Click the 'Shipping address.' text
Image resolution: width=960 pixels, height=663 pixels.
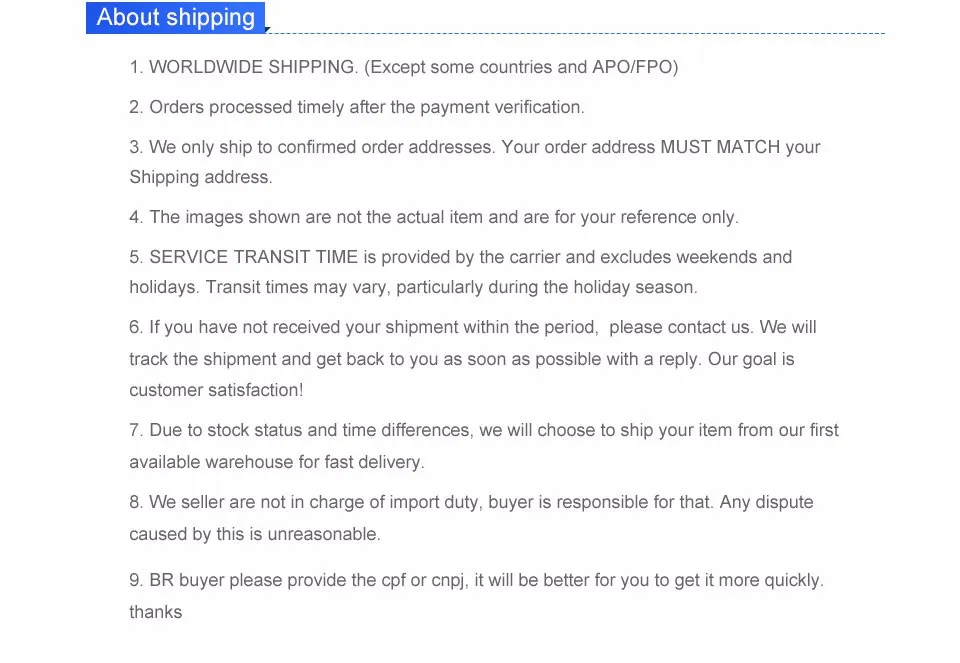tap(200, 177)
